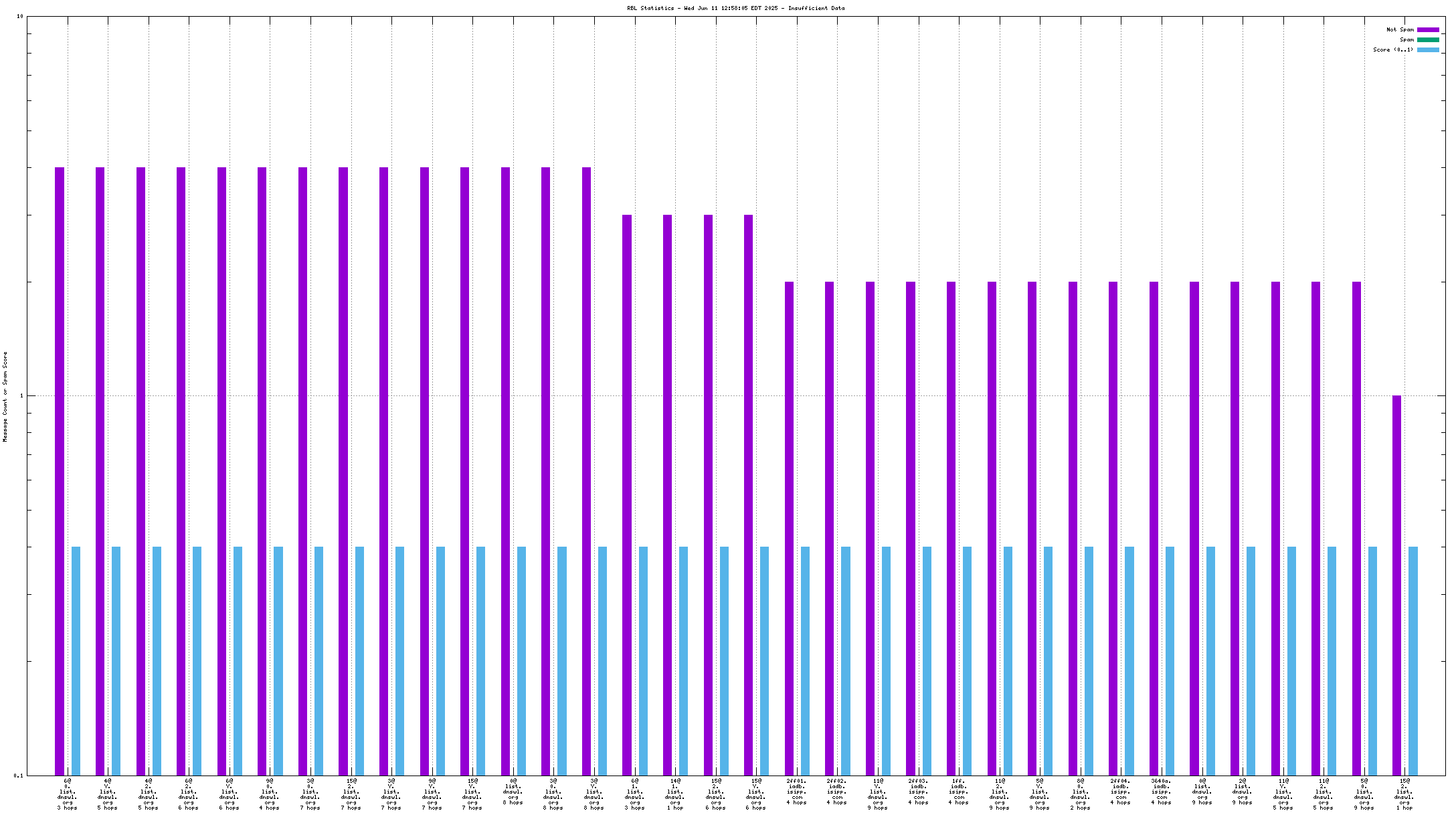Image resolution: width=1456 pixels, height=819 pixels.
Task: Click the 'Message Count or Spam Score' axis label
Action: click(x=5, y=396)
